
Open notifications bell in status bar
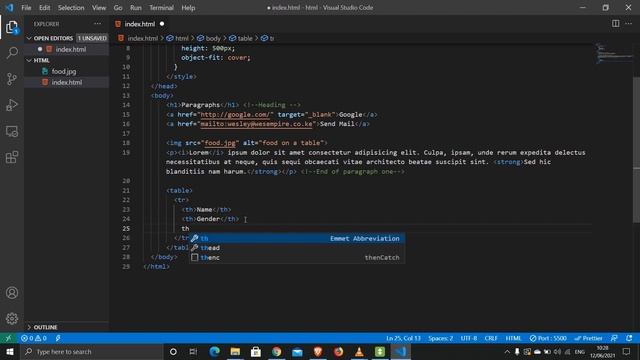[x=629, y=338]
